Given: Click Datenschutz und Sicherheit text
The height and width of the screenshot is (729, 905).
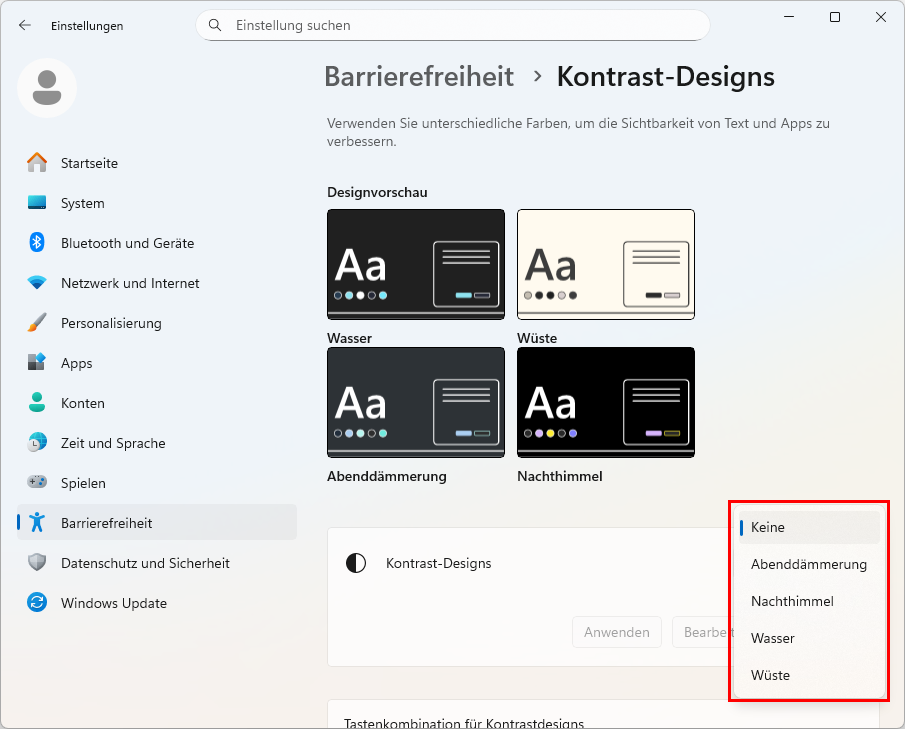Looking at the screenshot, I should [x=145, y=563].
